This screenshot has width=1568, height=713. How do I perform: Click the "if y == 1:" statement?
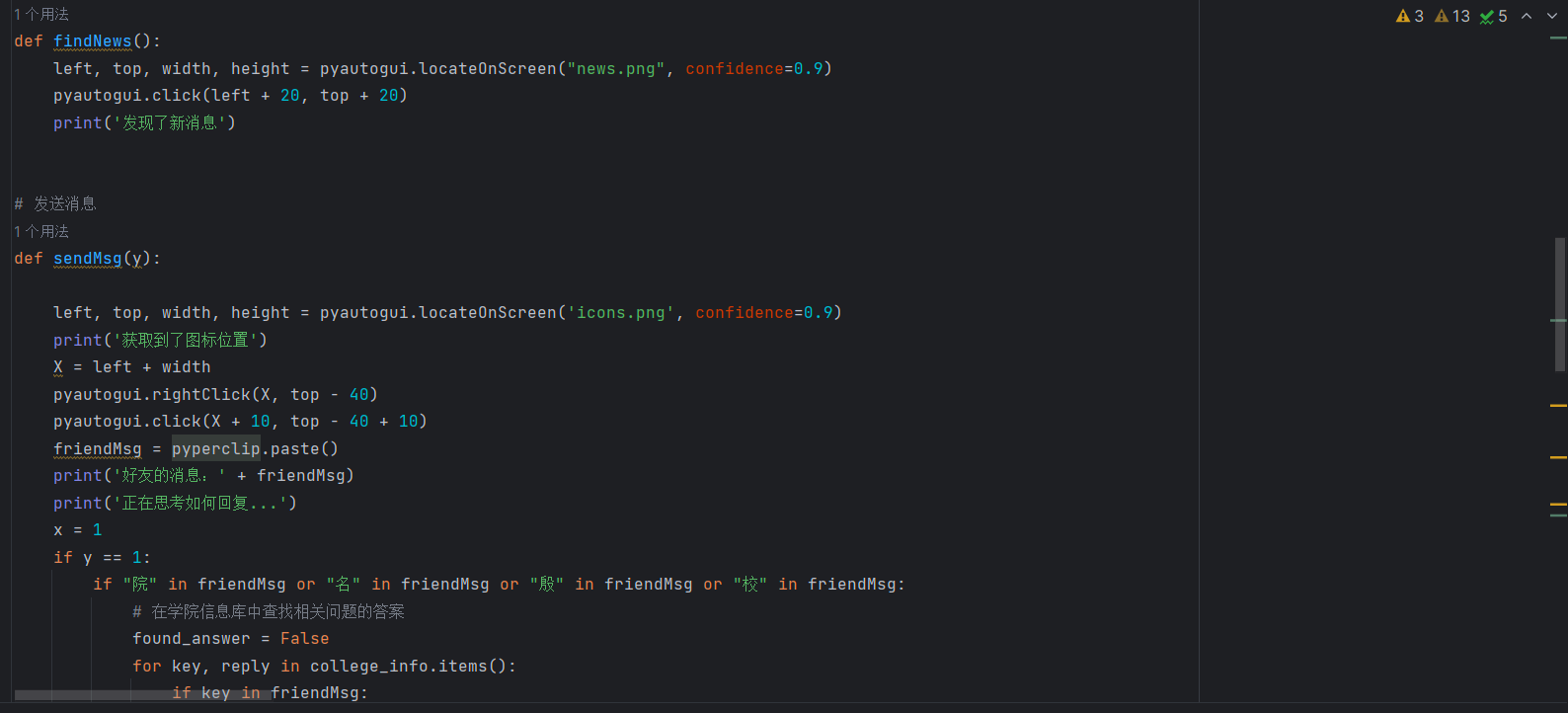click(103, 558)
